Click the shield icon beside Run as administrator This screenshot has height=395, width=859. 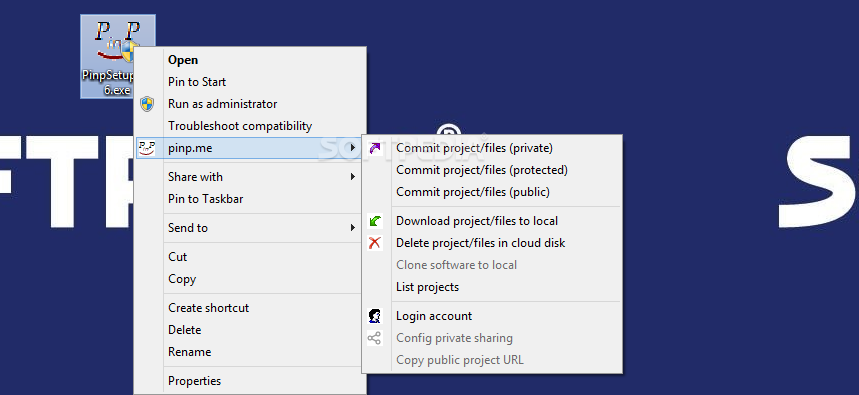coord(147,104)
